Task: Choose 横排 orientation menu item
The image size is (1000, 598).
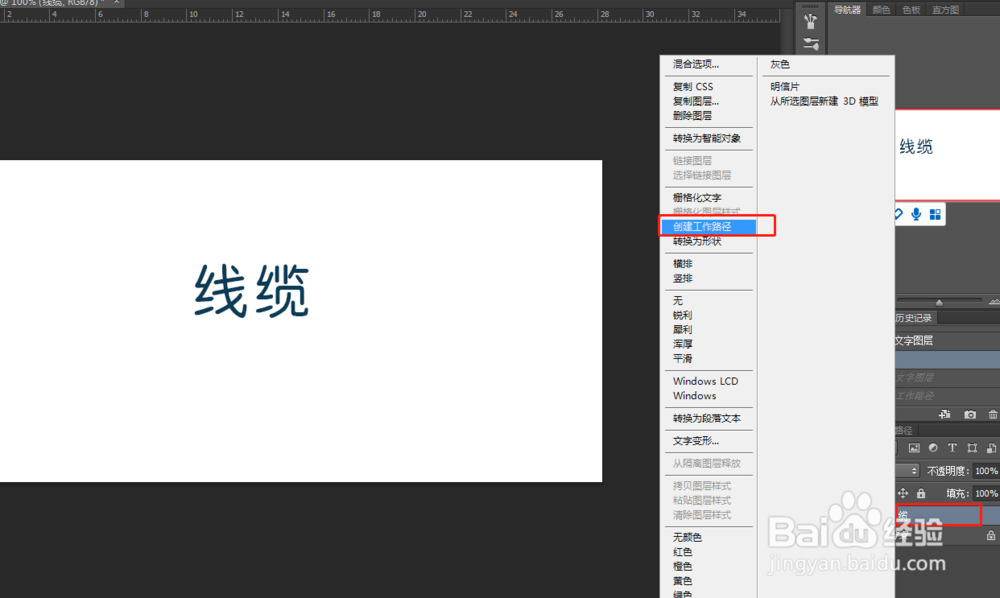Action: (x=683, y=264)
